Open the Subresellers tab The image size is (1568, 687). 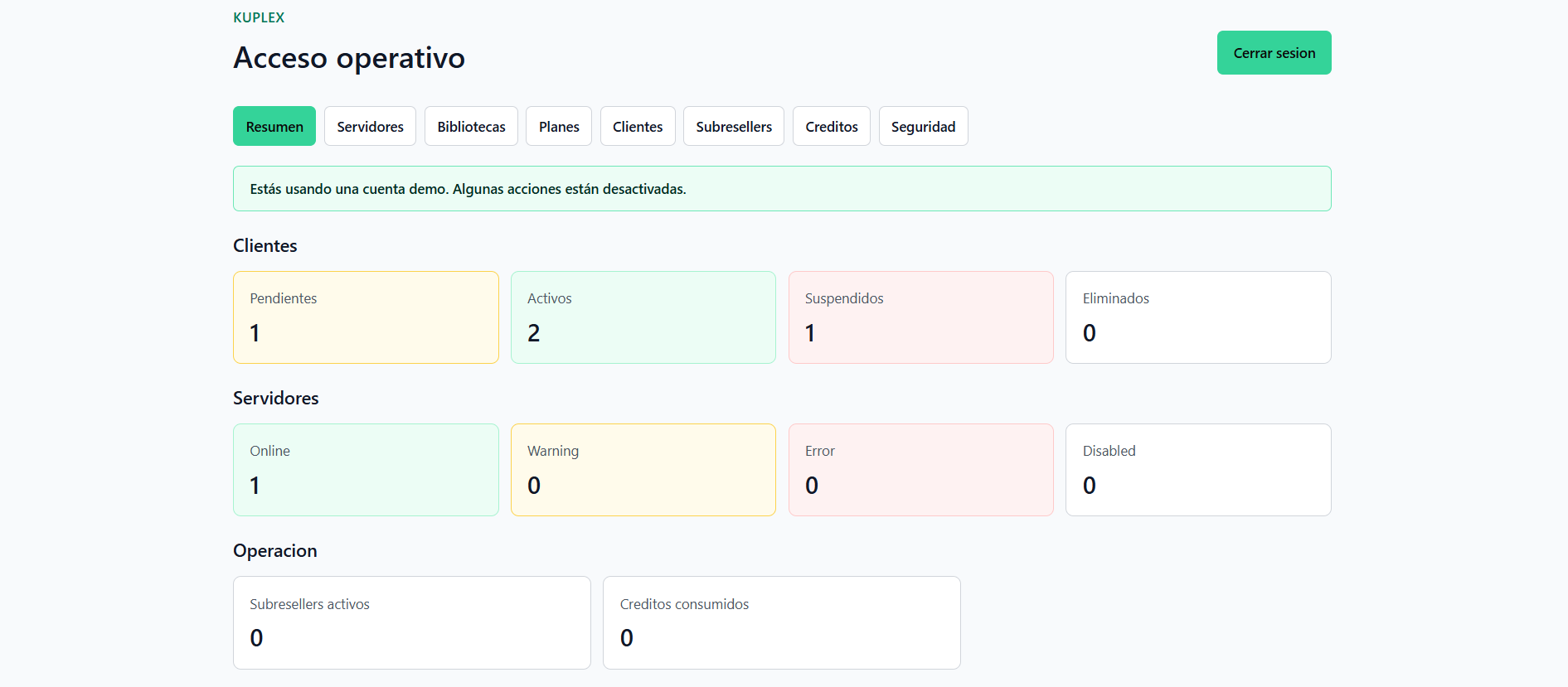[734, 126]
